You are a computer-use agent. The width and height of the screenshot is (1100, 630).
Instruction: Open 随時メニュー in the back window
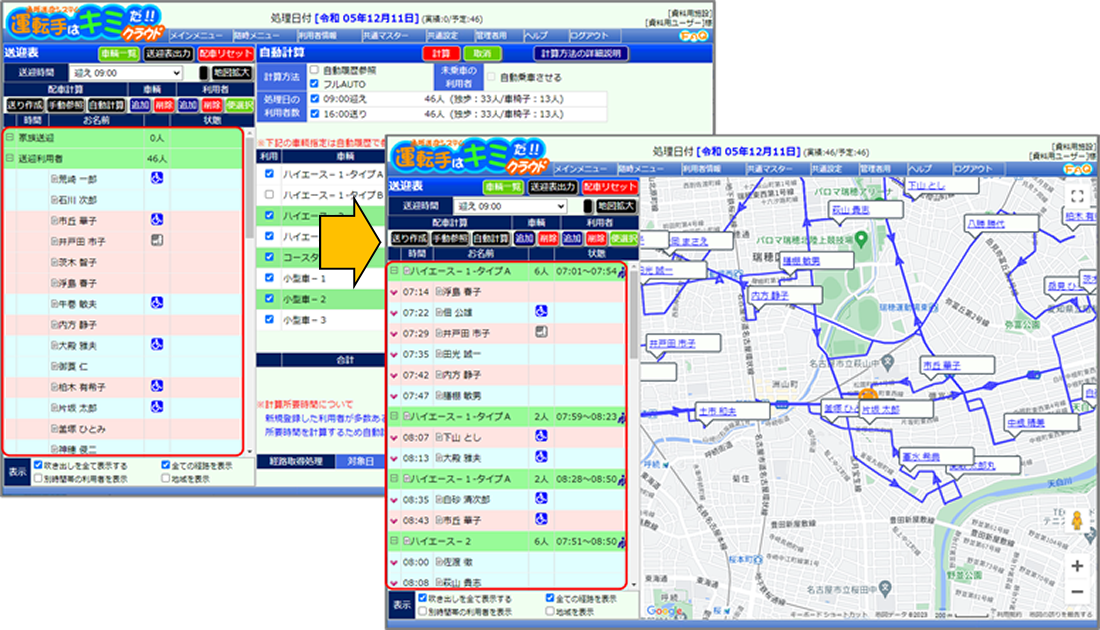(256, 36)
